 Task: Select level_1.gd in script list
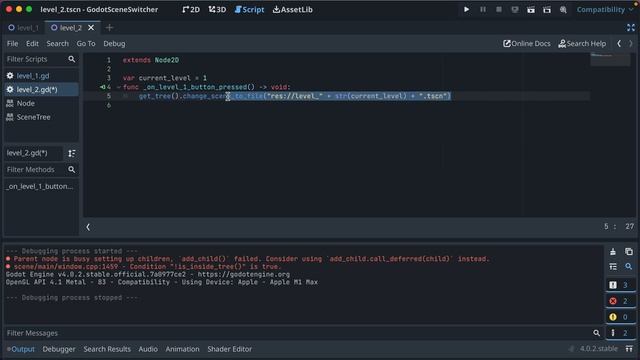[41, 76]
